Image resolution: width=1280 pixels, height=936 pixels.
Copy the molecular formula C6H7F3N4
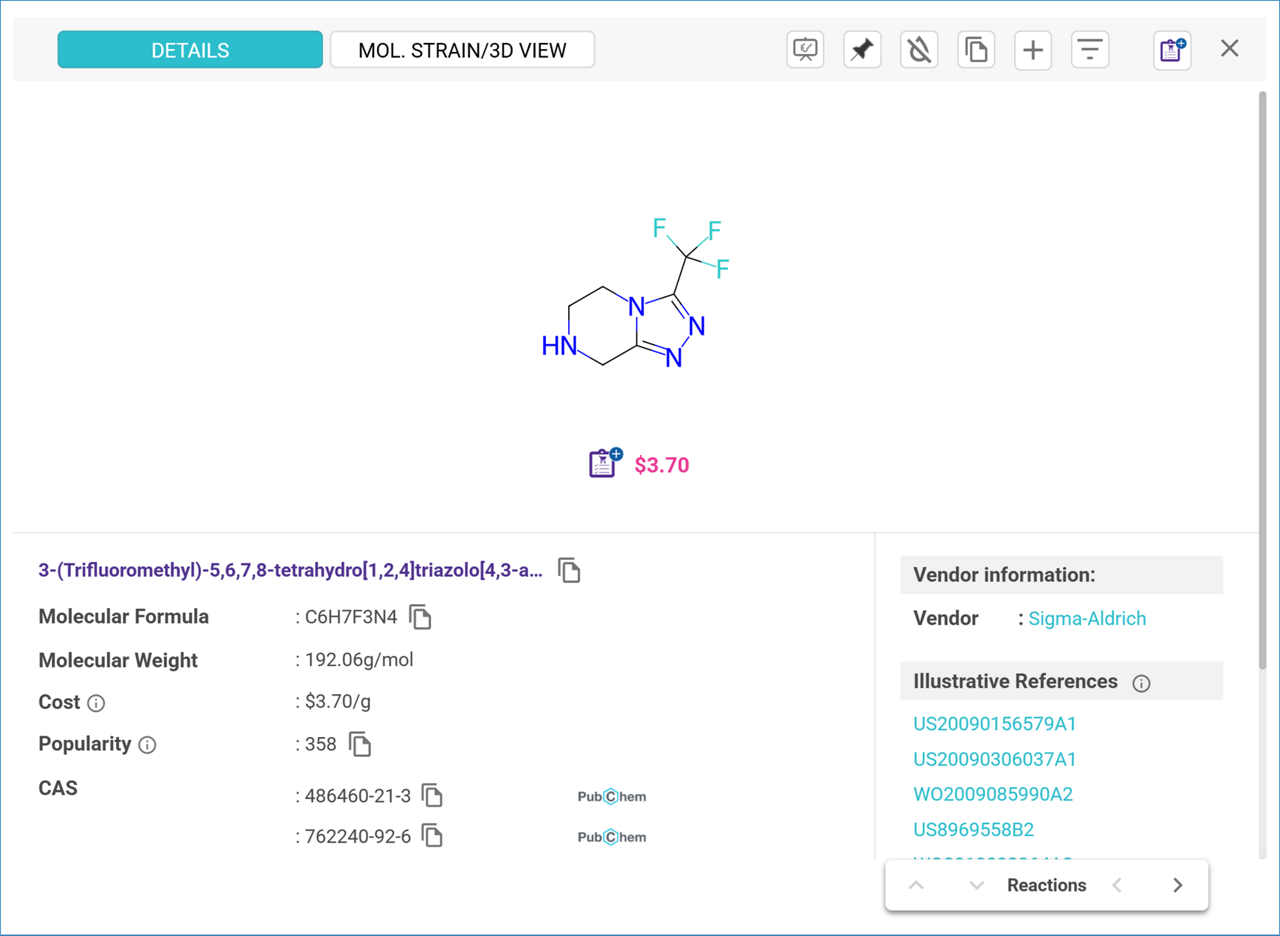420,617
